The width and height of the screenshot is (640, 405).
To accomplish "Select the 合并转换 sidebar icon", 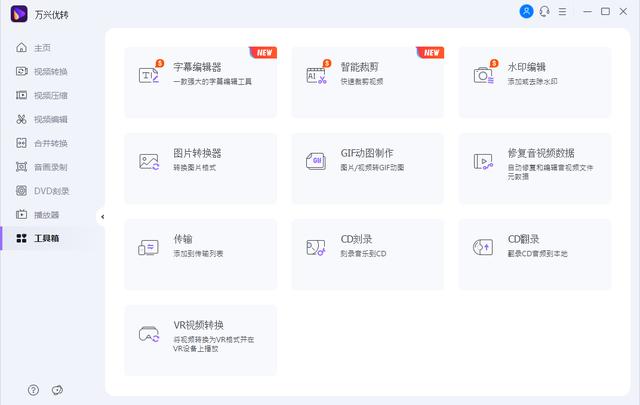I will (x=21, y=143).
